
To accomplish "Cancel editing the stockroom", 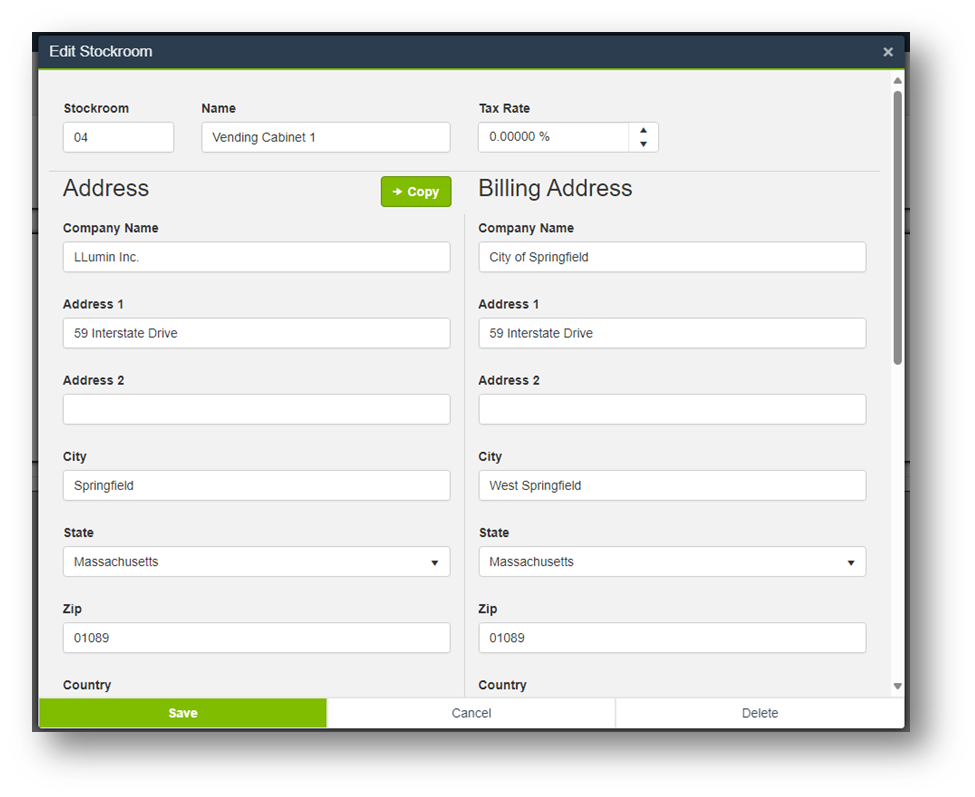I will pos(471,713).
